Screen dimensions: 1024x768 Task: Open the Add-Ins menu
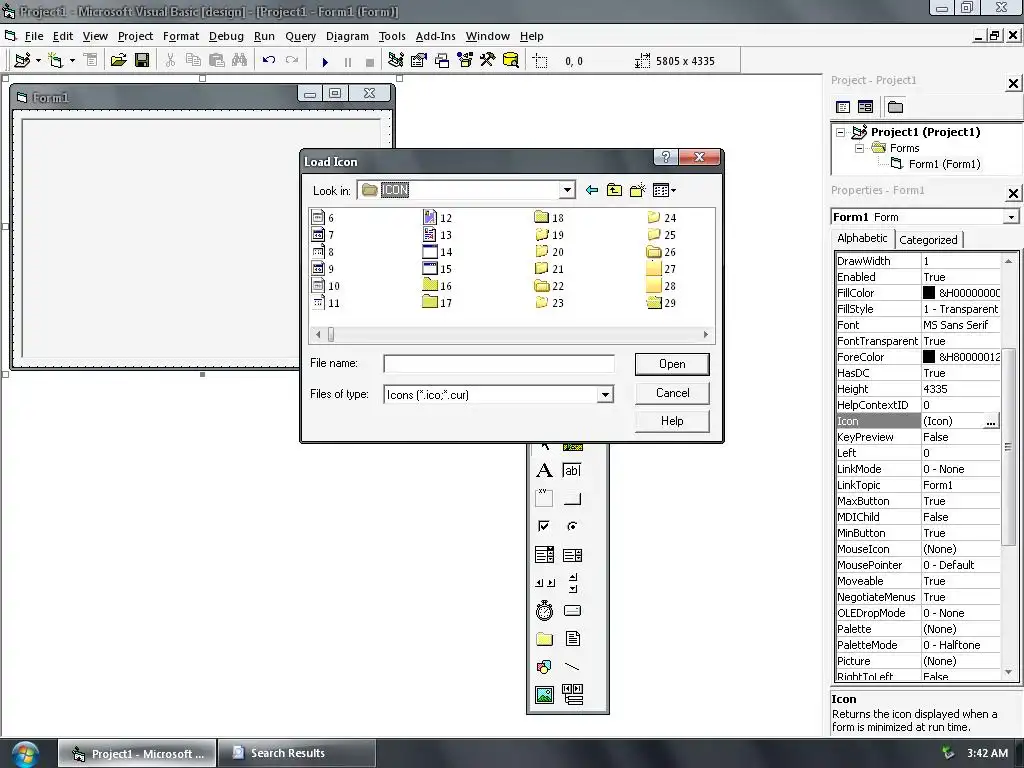(436, 36)
